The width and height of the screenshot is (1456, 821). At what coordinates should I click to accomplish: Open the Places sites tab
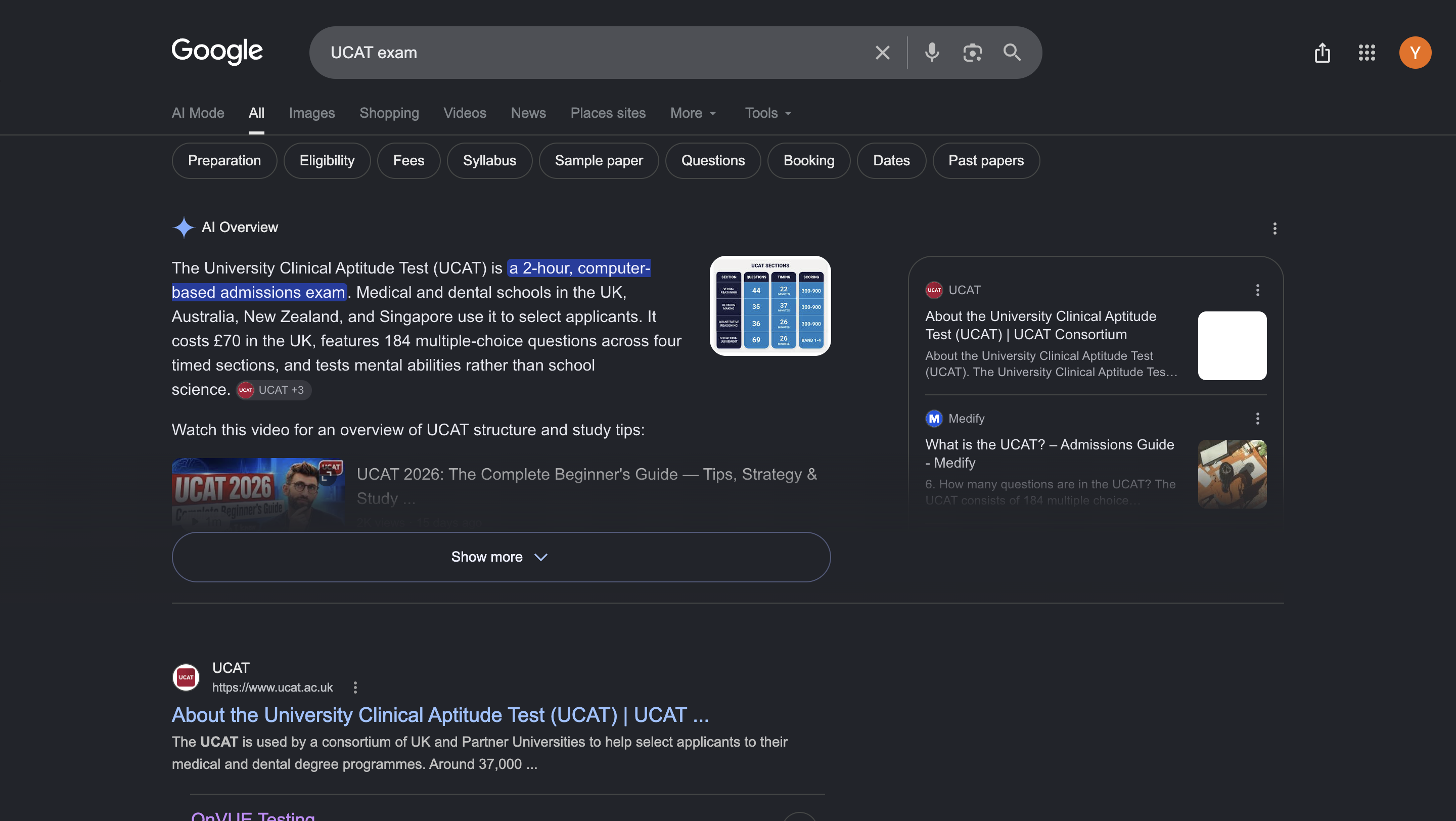[x=608, y=113]
